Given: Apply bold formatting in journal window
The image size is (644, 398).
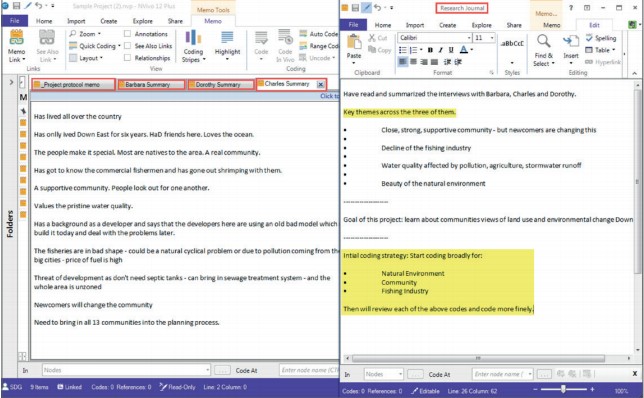Looking at the screenshot, I should tap(430, 50).
